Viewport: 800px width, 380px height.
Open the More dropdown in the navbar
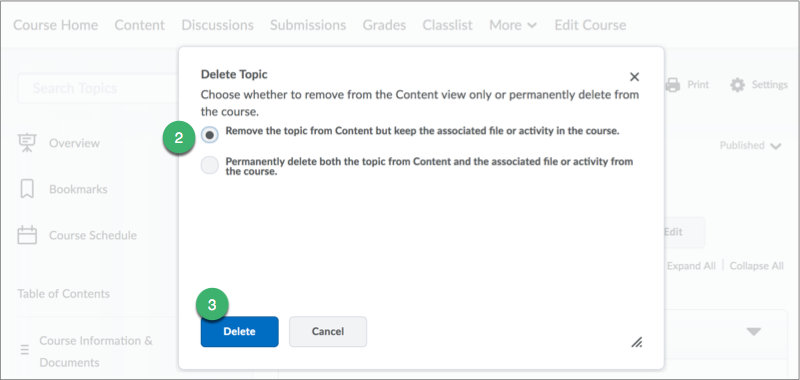513,25
